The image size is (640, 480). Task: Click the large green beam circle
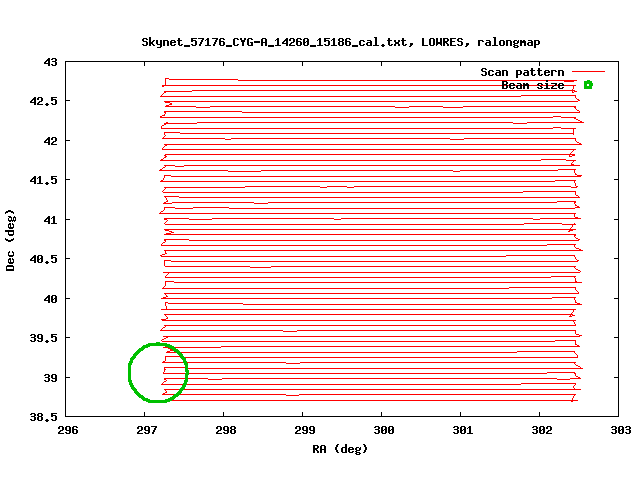(158, 373)
